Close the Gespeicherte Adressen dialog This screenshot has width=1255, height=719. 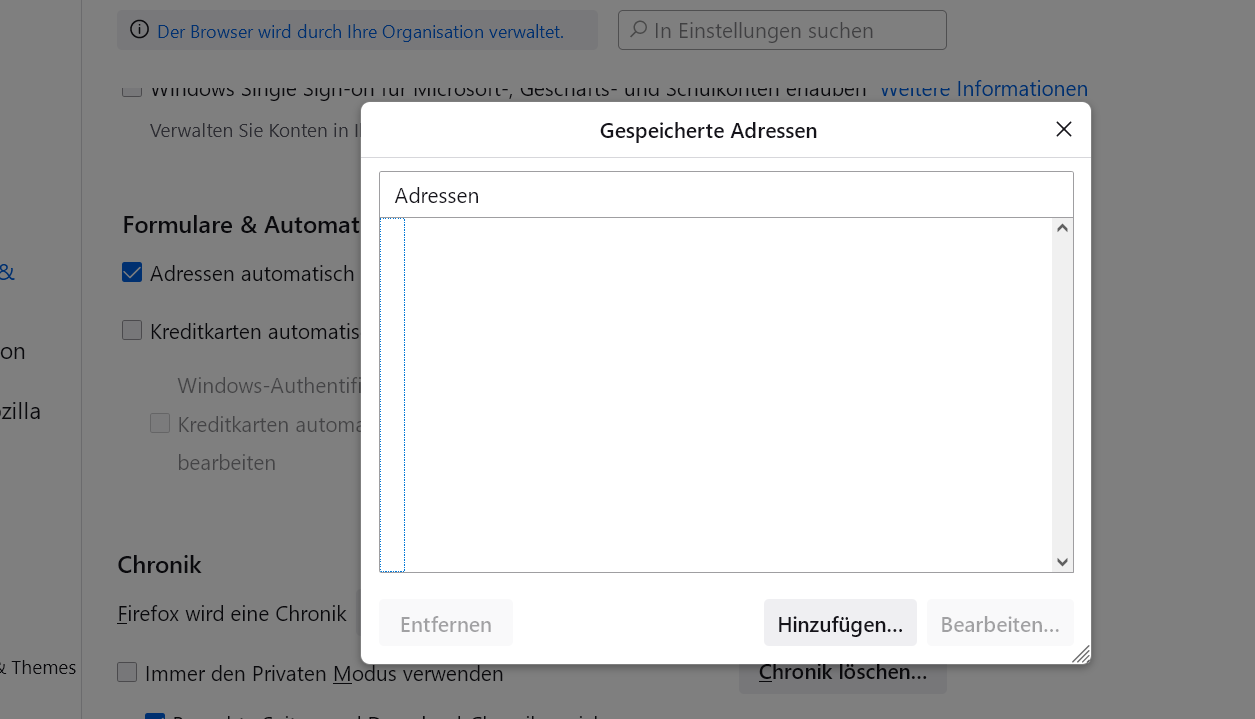tap(1063, 129)
